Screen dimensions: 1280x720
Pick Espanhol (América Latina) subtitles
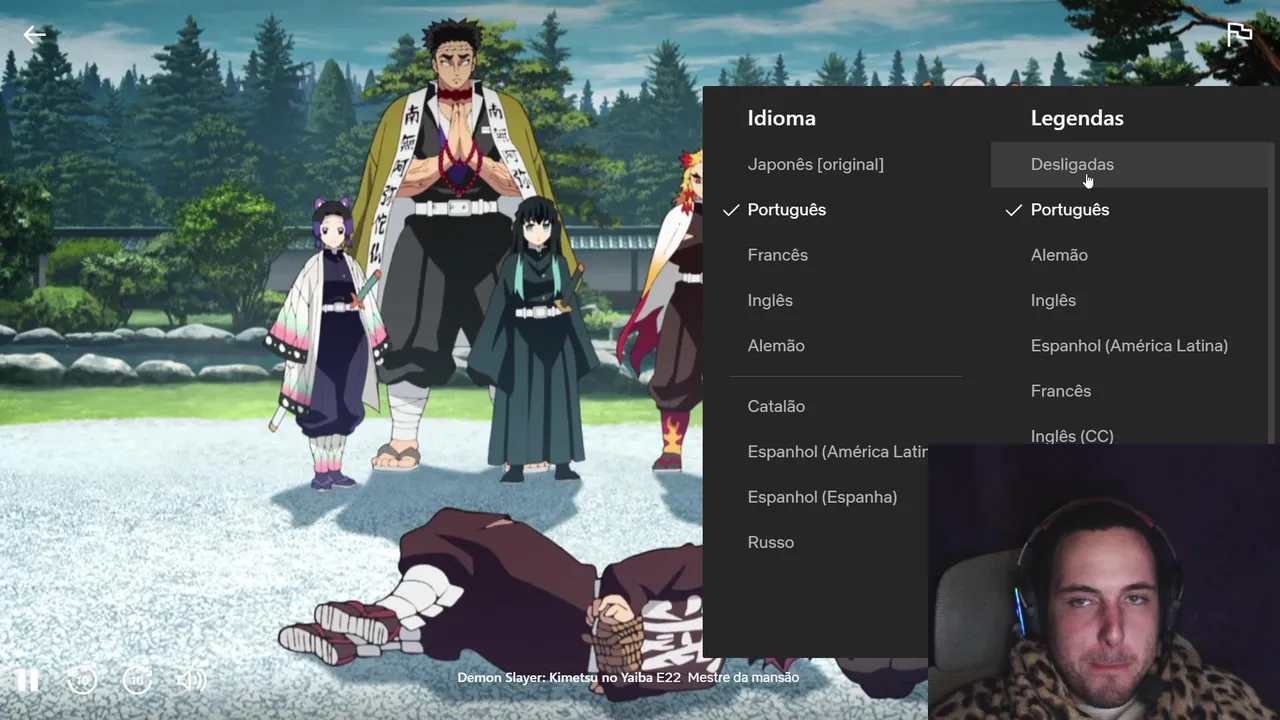(x=1130, y=346)
